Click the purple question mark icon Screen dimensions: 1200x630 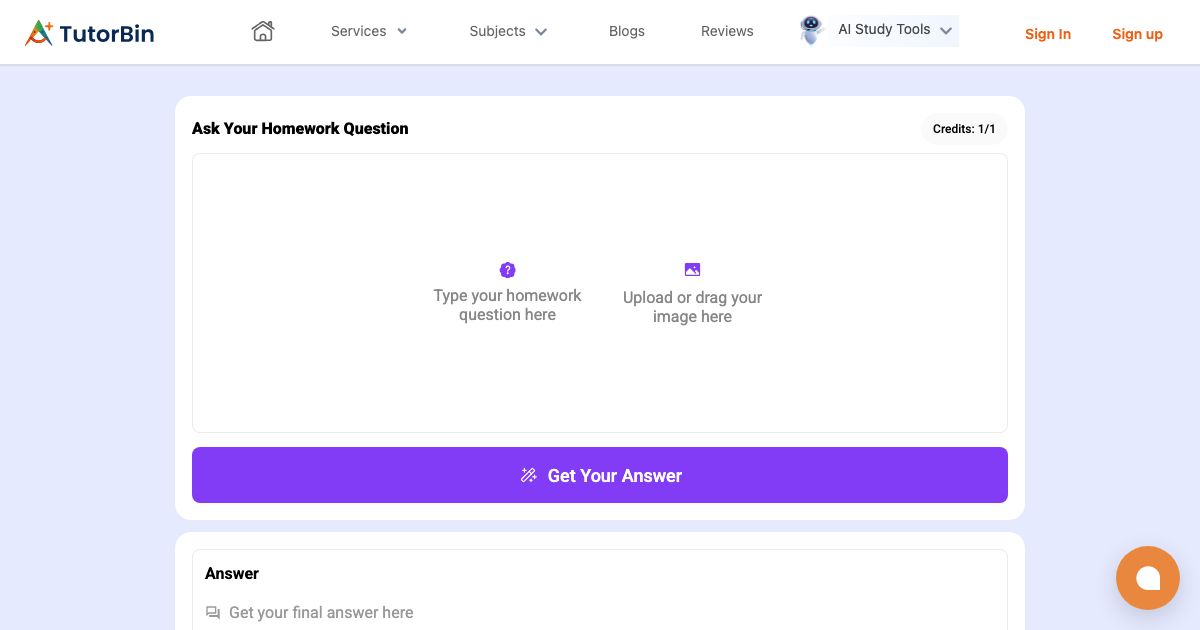click(x=507, y=270)
